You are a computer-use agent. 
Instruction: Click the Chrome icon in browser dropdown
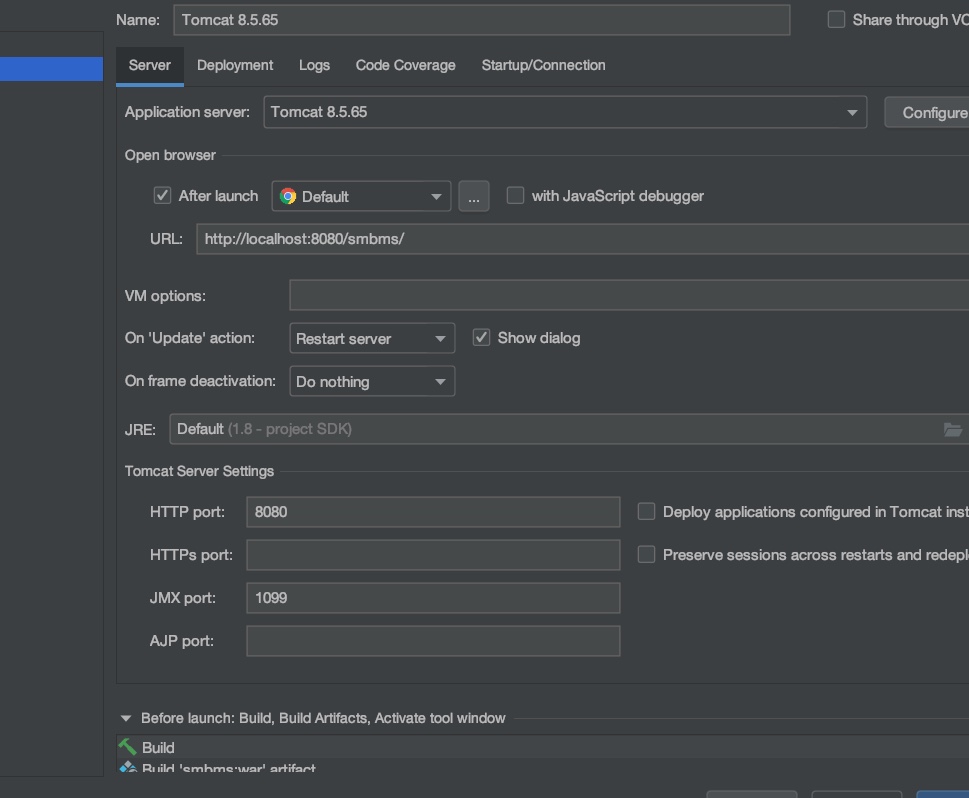pyautogui.click(x=288, y=197)
